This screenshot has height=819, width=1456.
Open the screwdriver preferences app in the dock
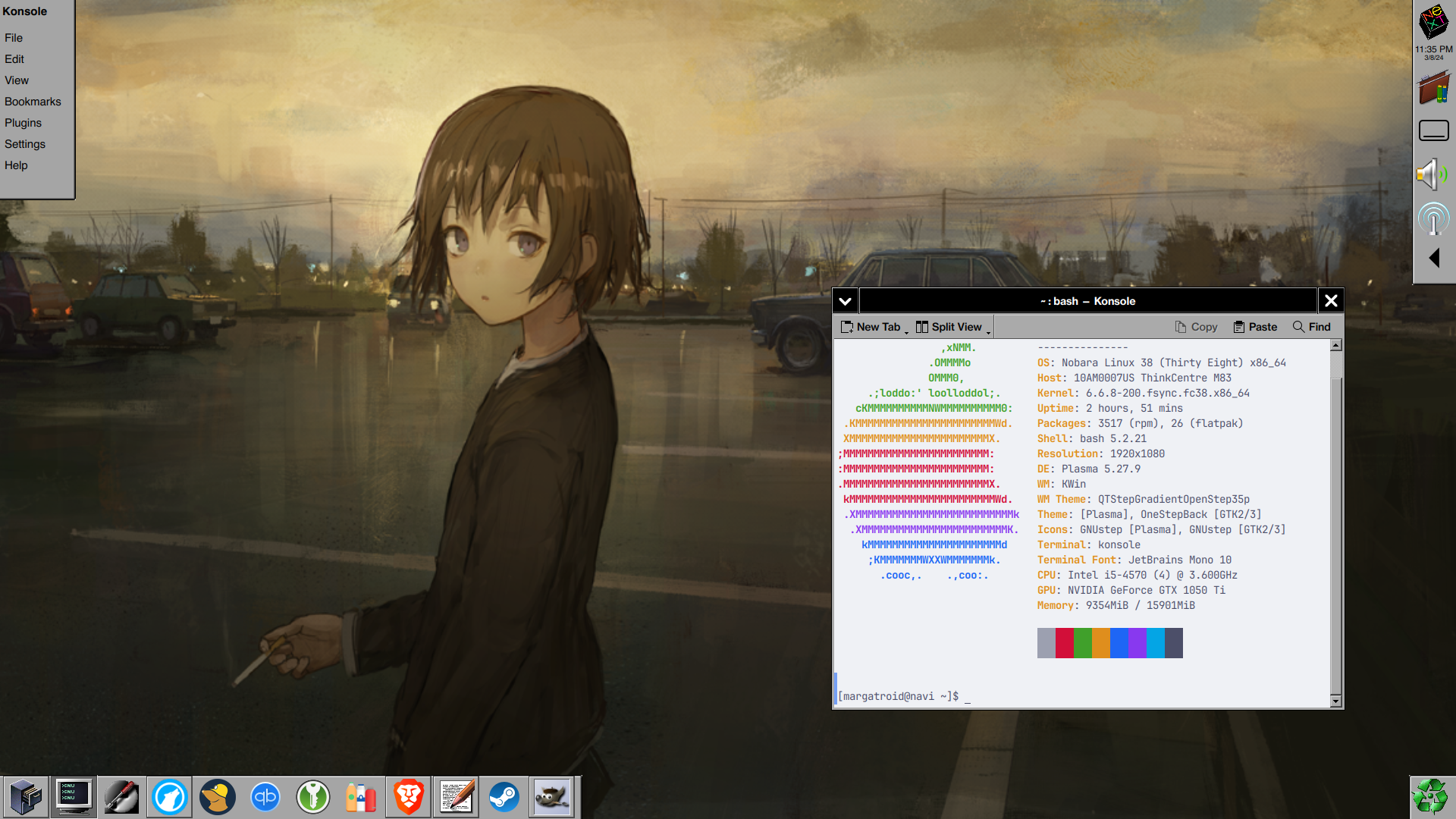121,797
